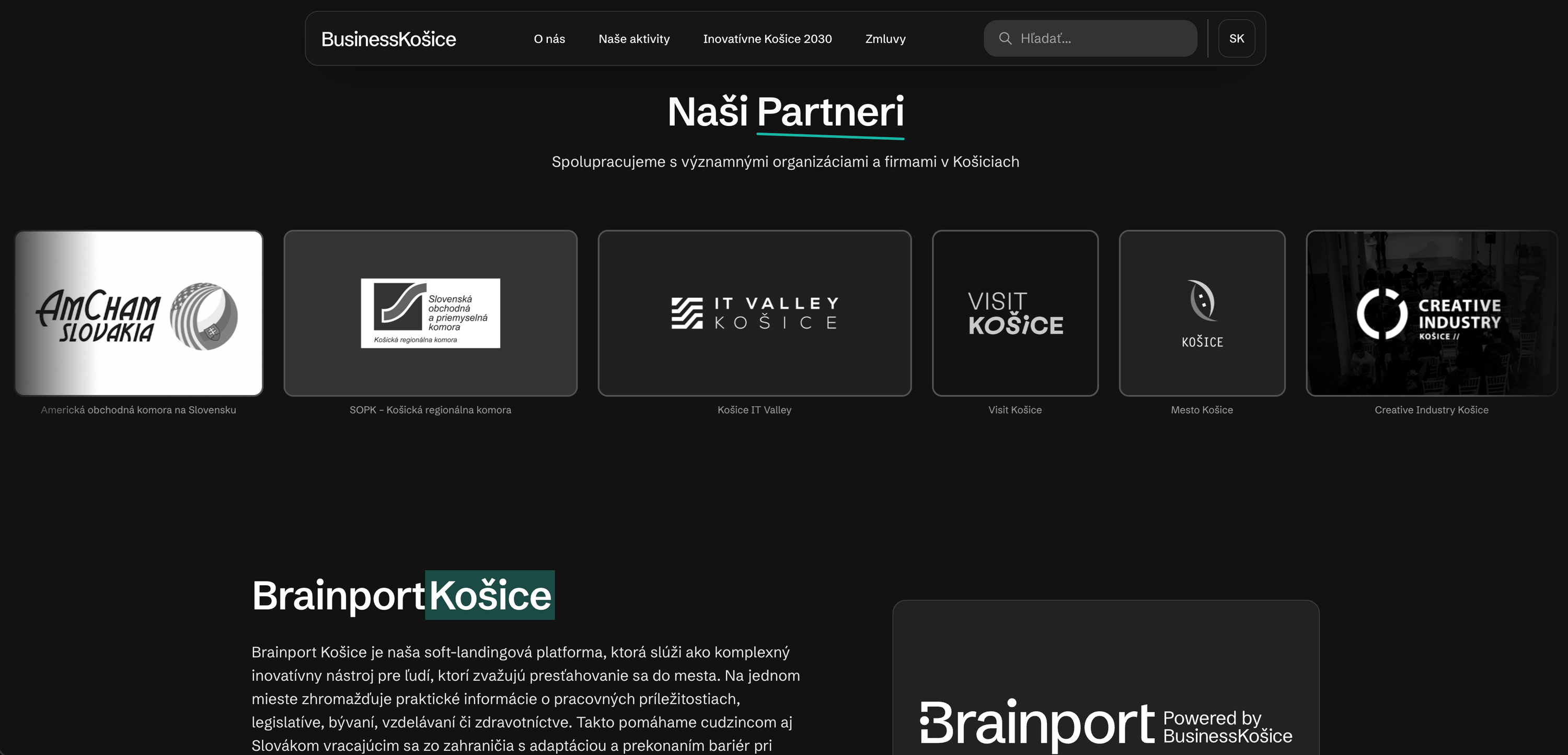Click the Košice IT Valley caption
The width and height of the screenshot is (1568, 755).
coord(754,410)
